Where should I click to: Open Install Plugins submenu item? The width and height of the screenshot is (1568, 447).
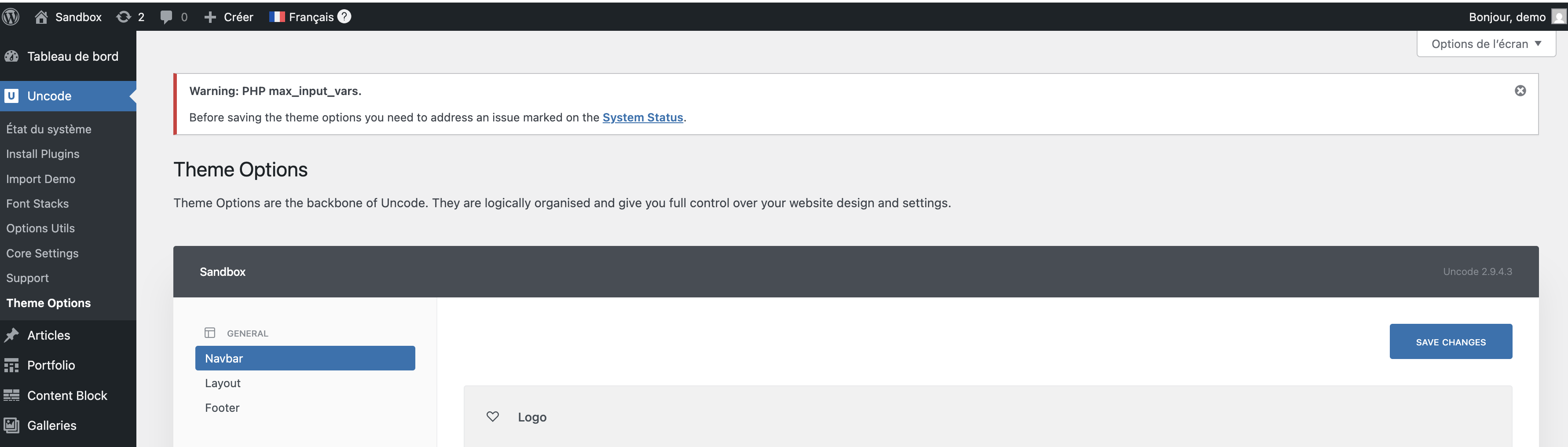[x=43, y=154]
